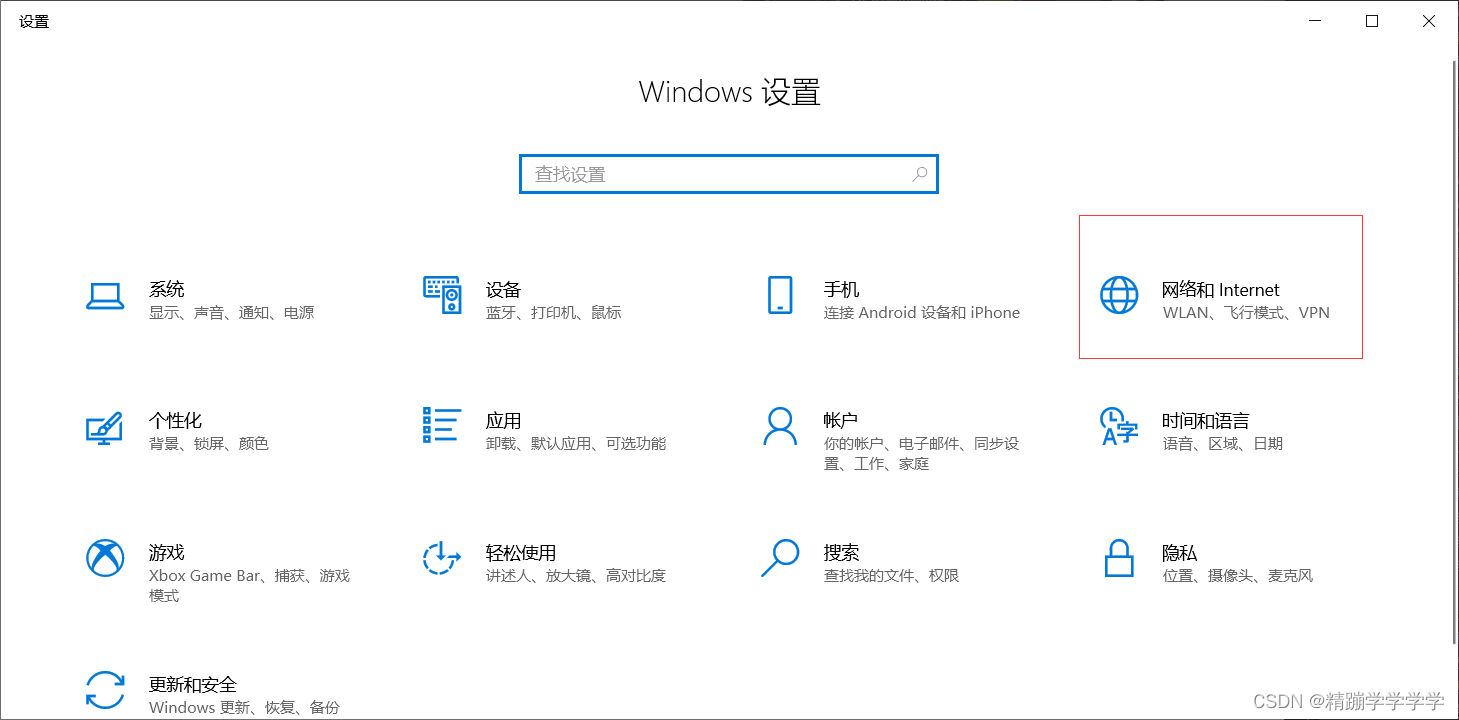The width and height of the screenshot is (1459, 720).
Task: Click the 讲述人、放大镜、高对比度 description
Action: click(576, 576)
